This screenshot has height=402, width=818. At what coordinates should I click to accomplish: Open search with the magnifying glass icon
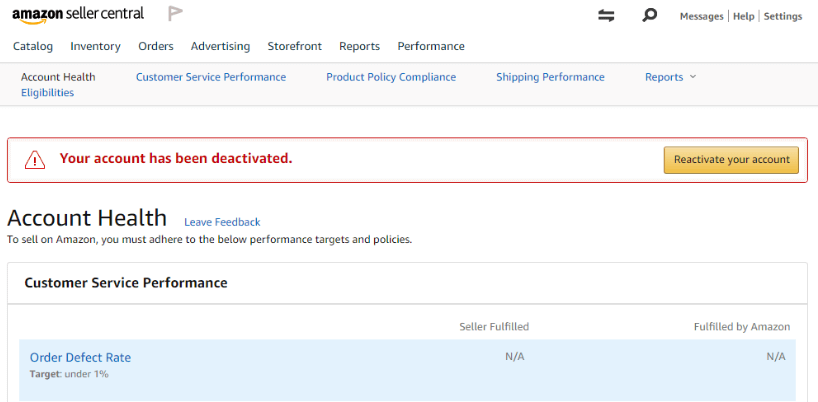click(650, 15)
